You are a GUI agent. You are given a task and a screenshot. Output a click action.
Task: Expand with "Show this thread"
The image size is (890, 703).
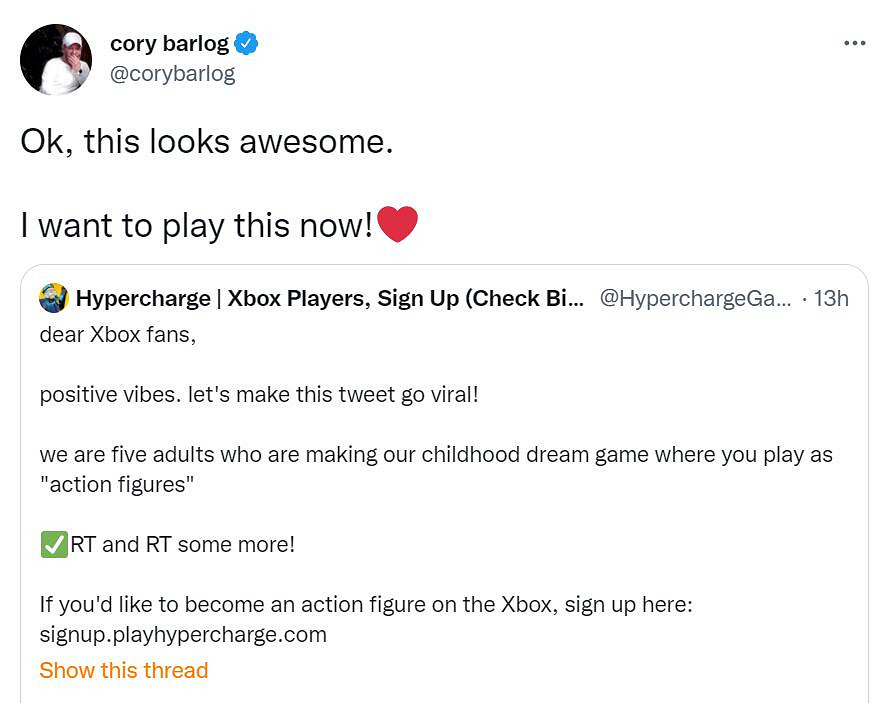point(124,670)
